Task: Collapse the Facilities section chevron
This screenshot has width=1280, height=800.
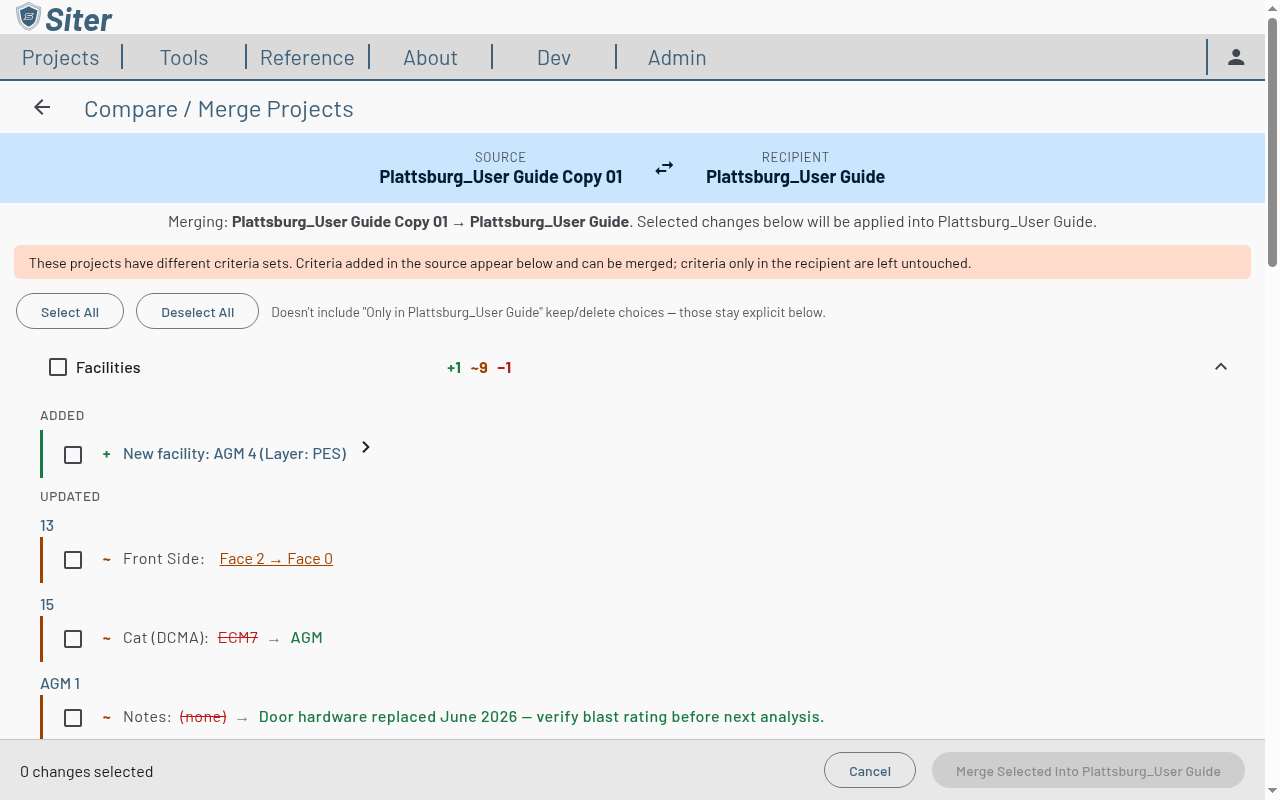Action: pyautogui.click(x=1220, y=367)
